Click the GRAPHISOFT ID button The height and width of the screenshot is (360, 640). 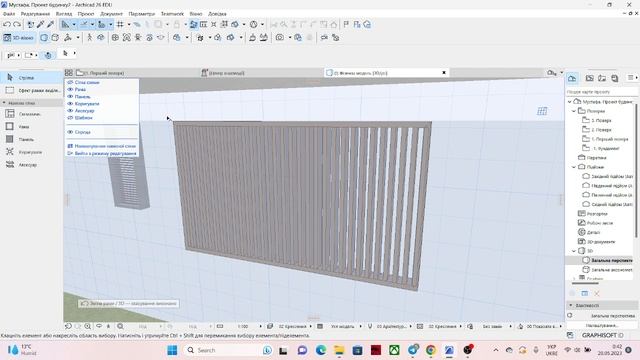coord(602,335)
